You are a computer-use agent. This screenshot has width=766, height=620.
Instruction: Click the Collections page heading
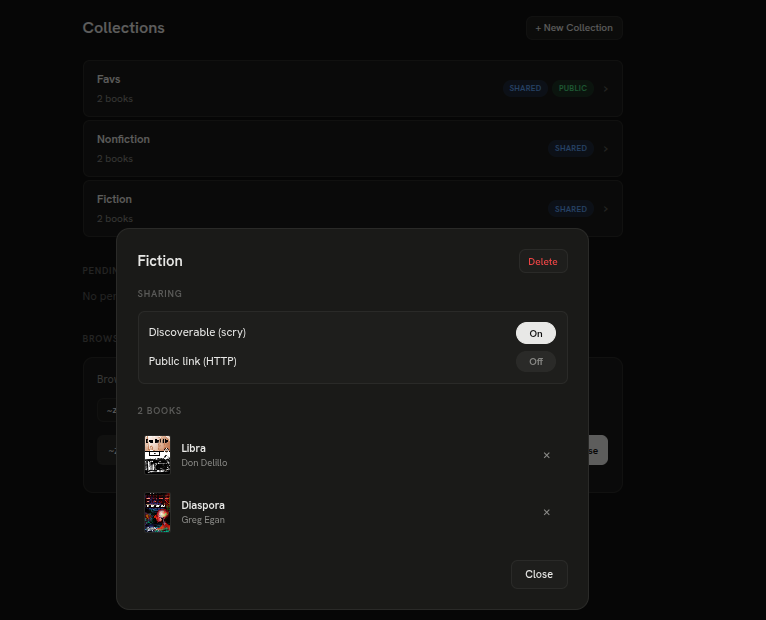pos(124,28)
